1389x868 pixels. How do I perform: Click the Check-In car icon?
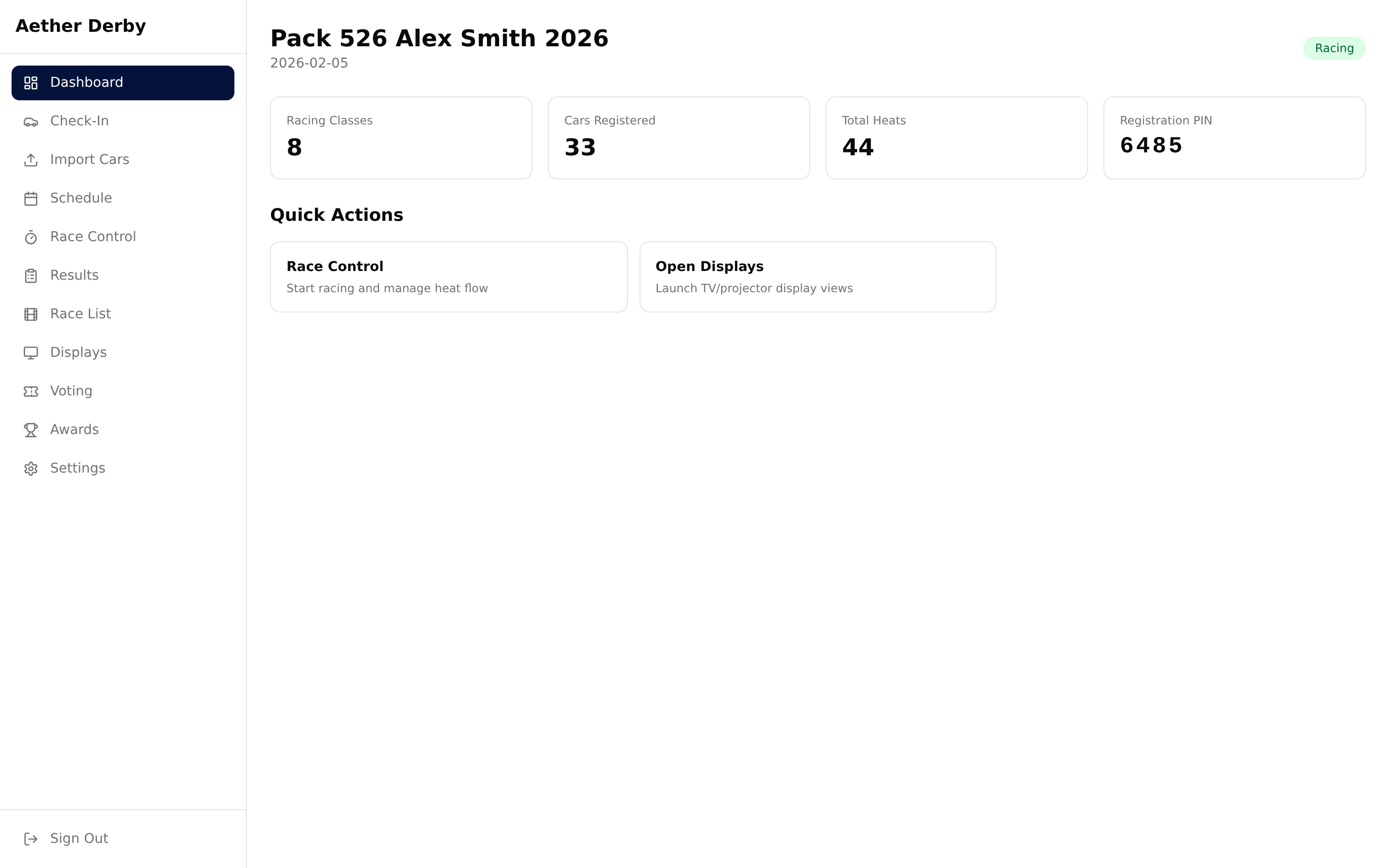(x=31, y=122)
